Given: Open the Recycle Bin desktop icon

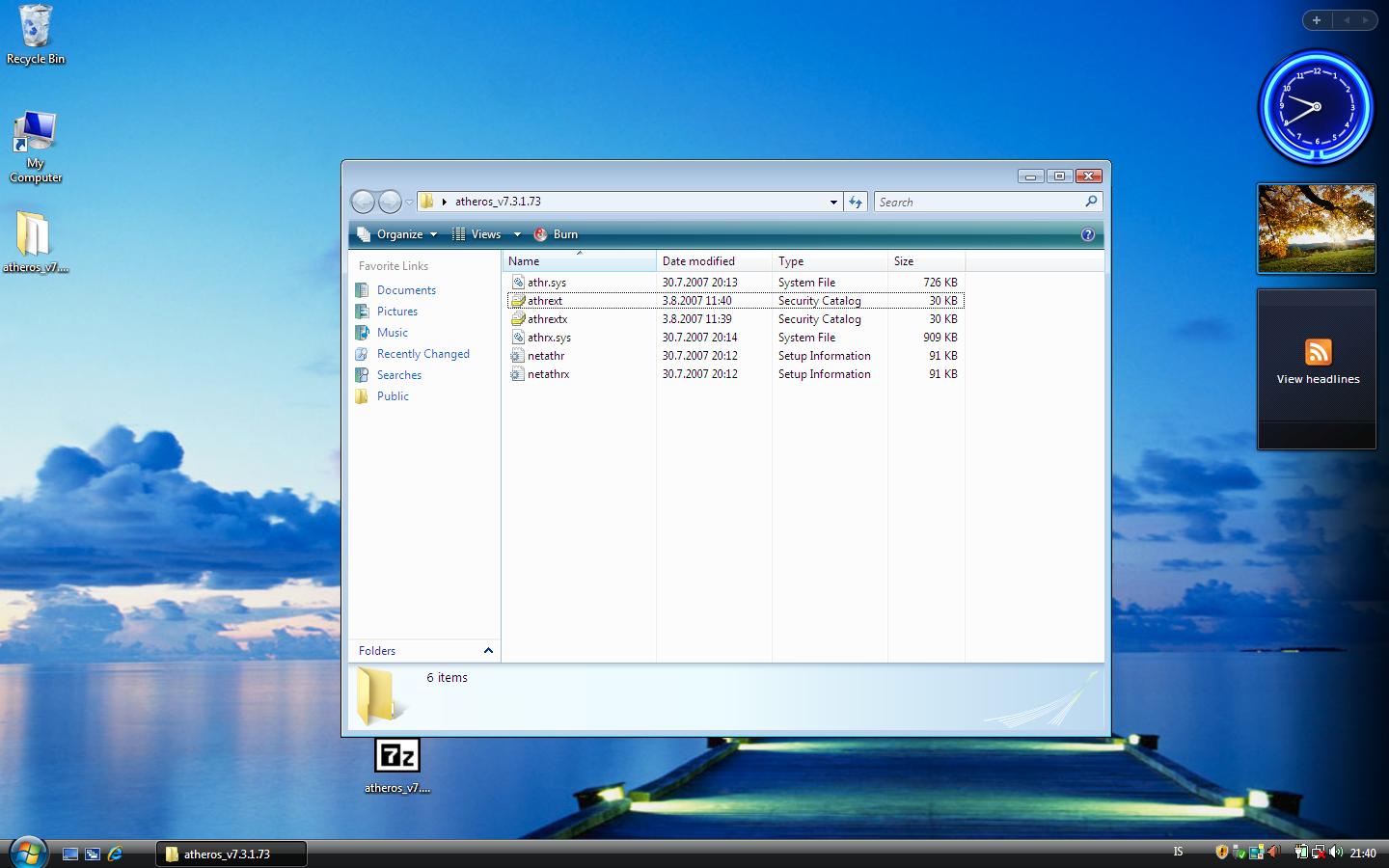Looking at the screenshot, I should 36,35.
